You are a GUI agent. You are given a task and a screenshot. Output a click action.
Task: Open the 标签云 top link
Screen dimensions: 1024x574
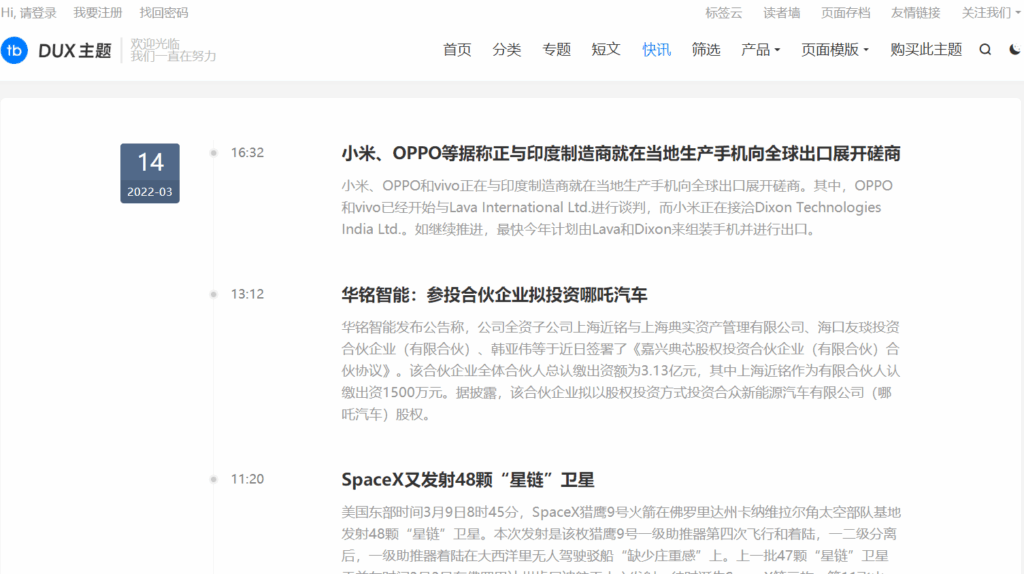(723, 12)
